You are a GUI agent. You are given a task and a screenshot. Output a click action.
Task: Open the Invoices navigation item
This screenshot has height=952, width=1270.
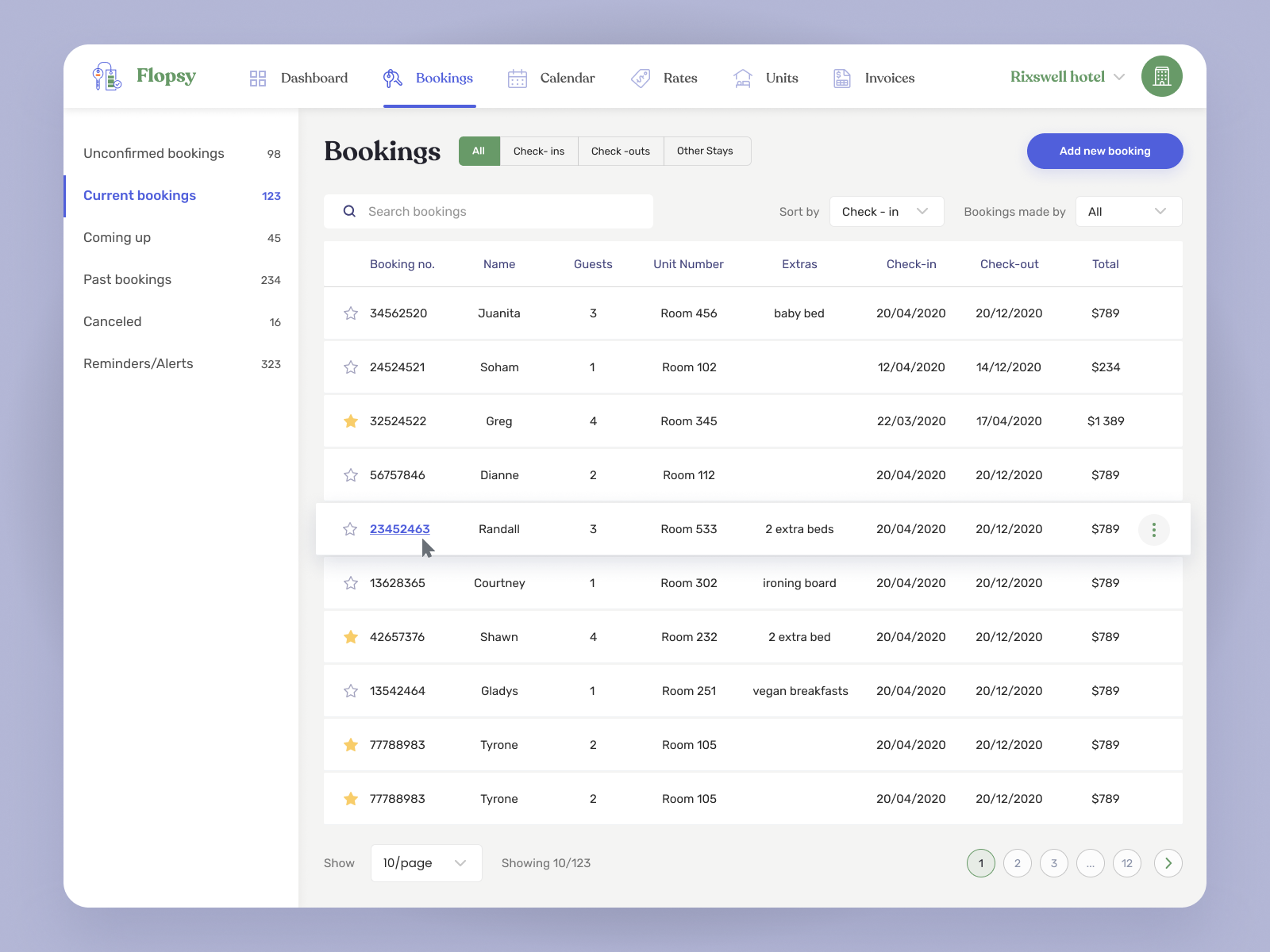874,78
